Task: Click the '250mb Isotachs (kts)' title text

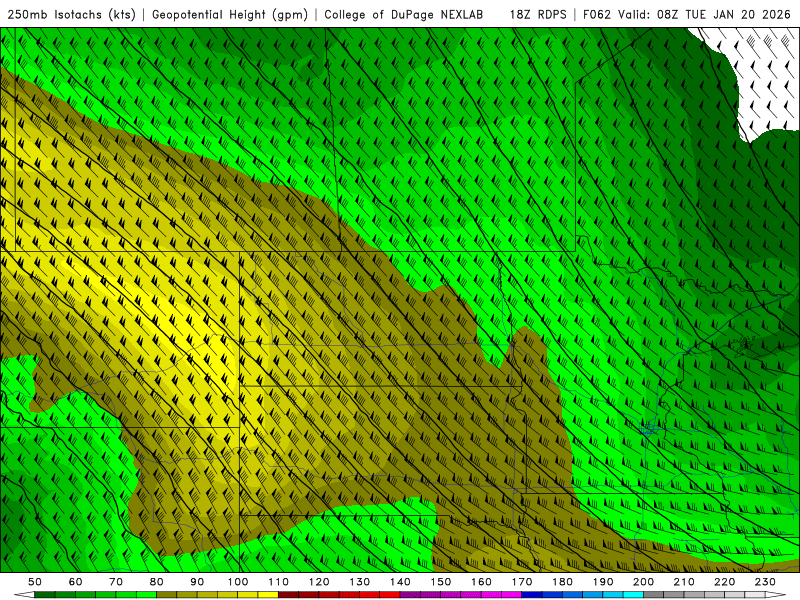Action: click(x=71, y=15)
